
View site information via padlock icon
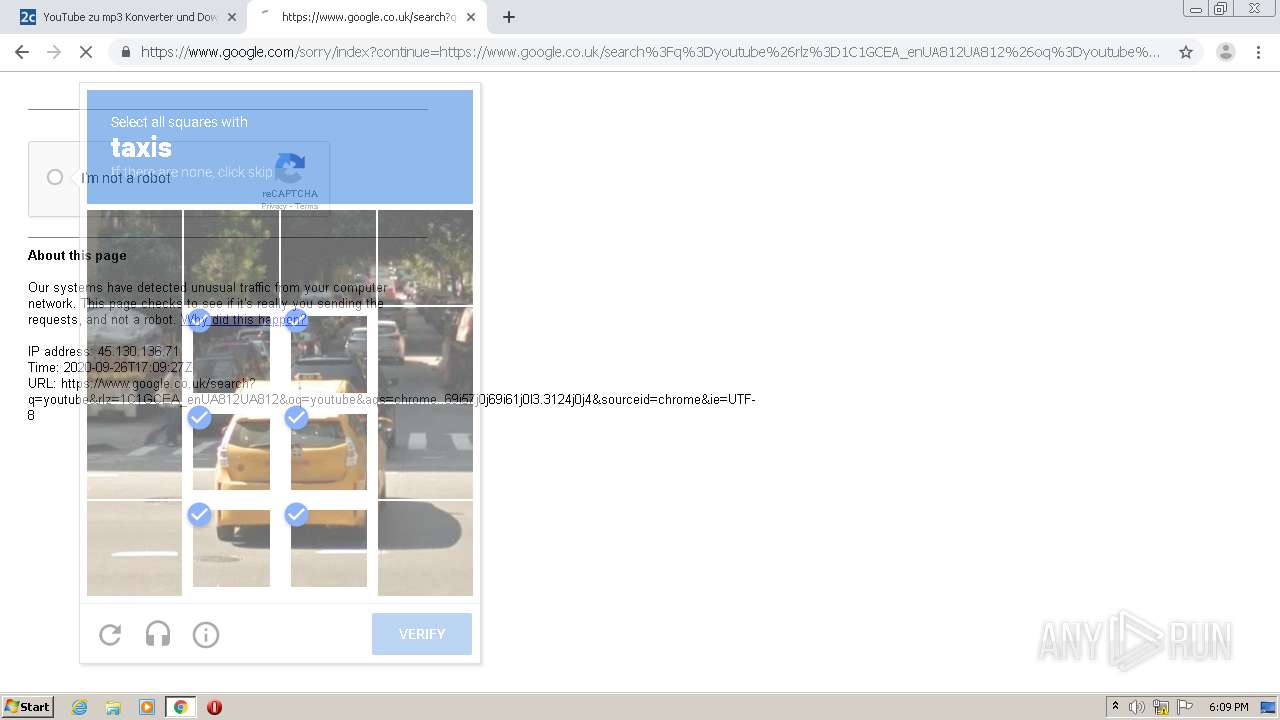click(x=124, y=52)
